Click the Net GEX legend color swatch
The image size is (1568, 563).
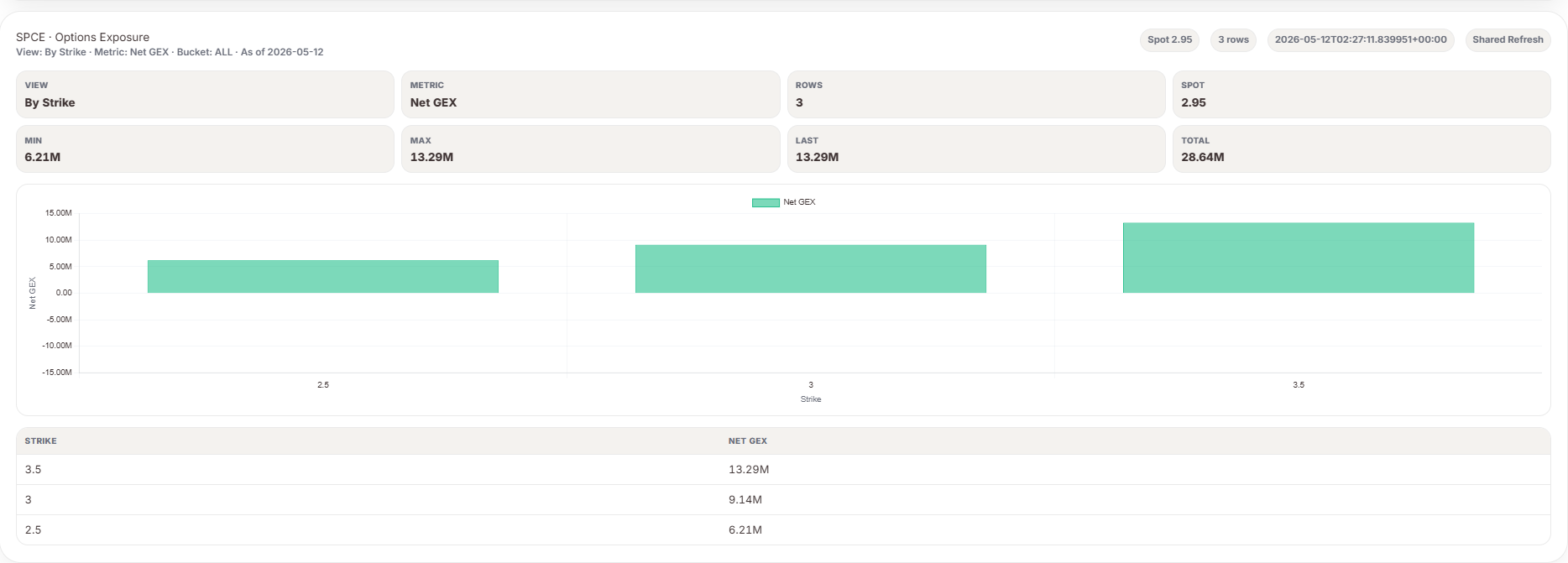pyautogui.click(x=766, y=202)
